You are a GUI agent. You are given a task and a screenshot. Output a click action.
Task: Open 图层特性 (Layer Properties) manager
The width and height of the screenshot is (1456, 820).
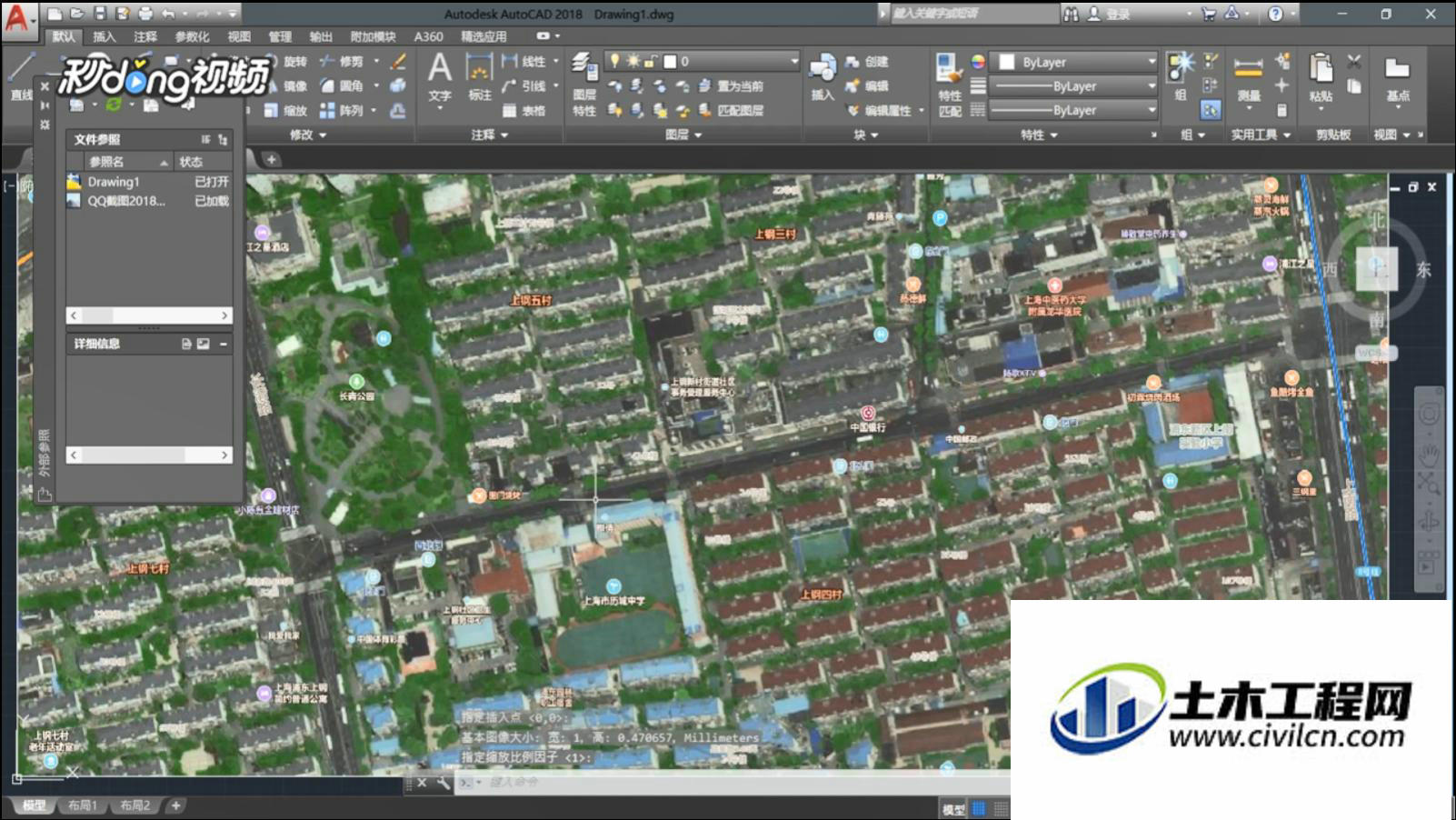(x=584, y=85)
